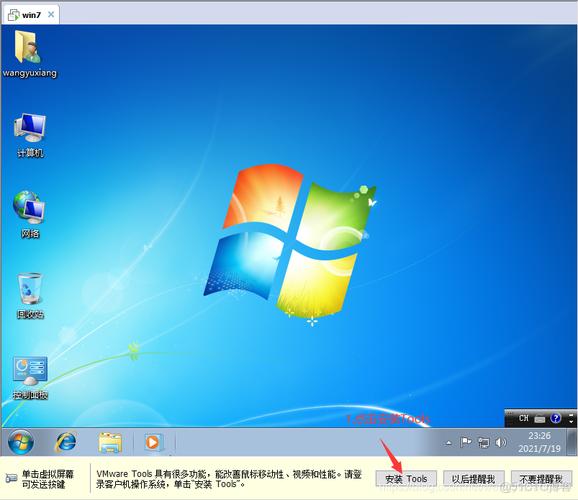Click the CH language bar indicator
This screenshot has width=578, height=500.
523,418
